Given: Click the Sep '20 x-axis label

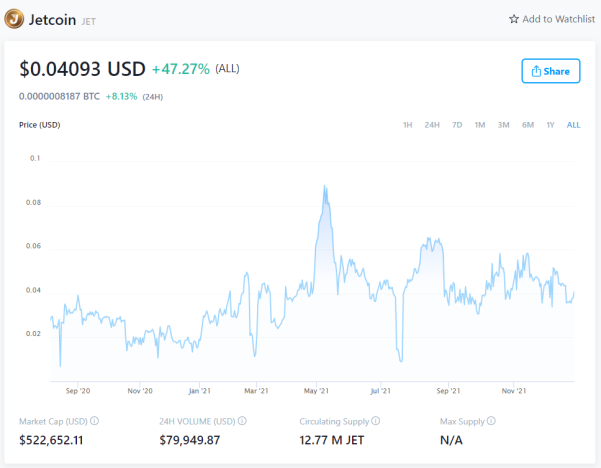Looking at the screenshot, I should click(78, 391).
